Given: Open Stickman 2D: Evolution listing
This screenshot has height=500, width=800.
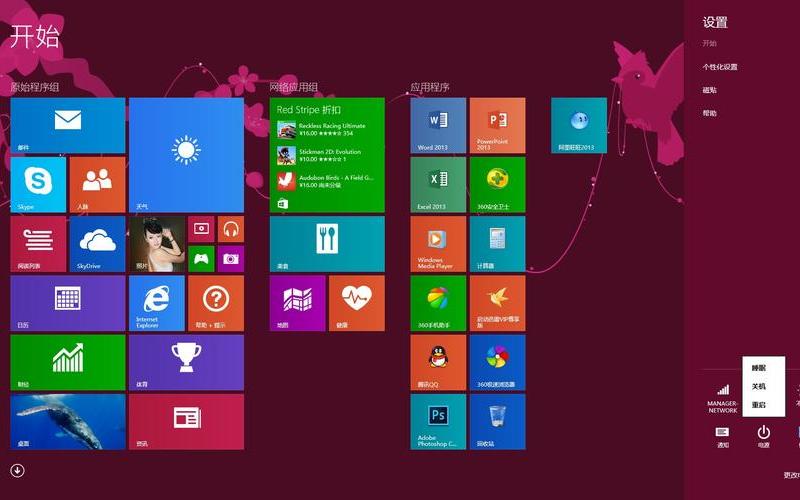Looking at the screenshot, I should pos(319,155).
